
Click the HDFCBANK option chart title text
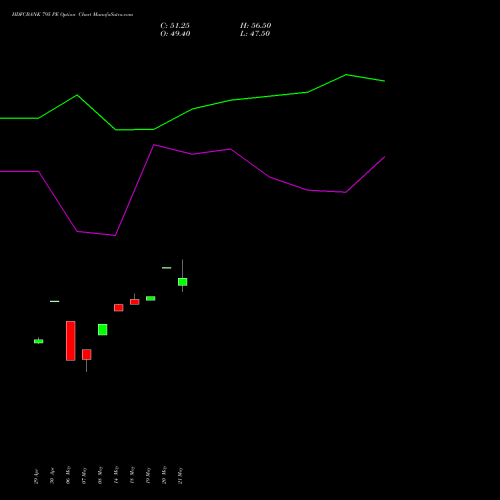[72, 15]
